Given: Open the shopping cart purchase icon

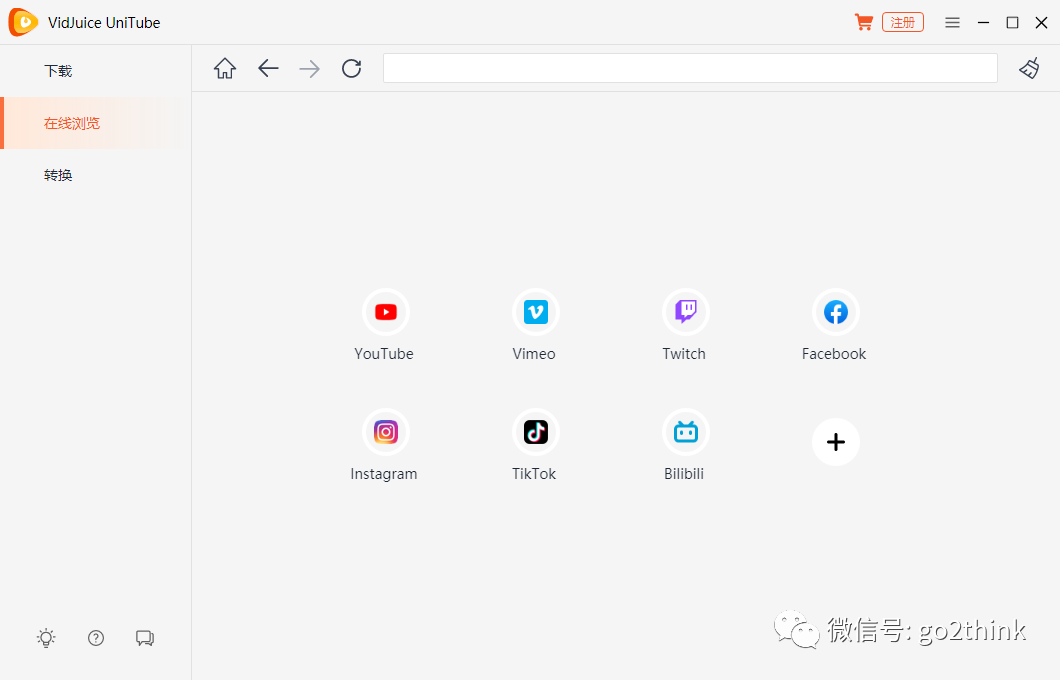Looking at the screenshot, I should [x=863, y=22].
